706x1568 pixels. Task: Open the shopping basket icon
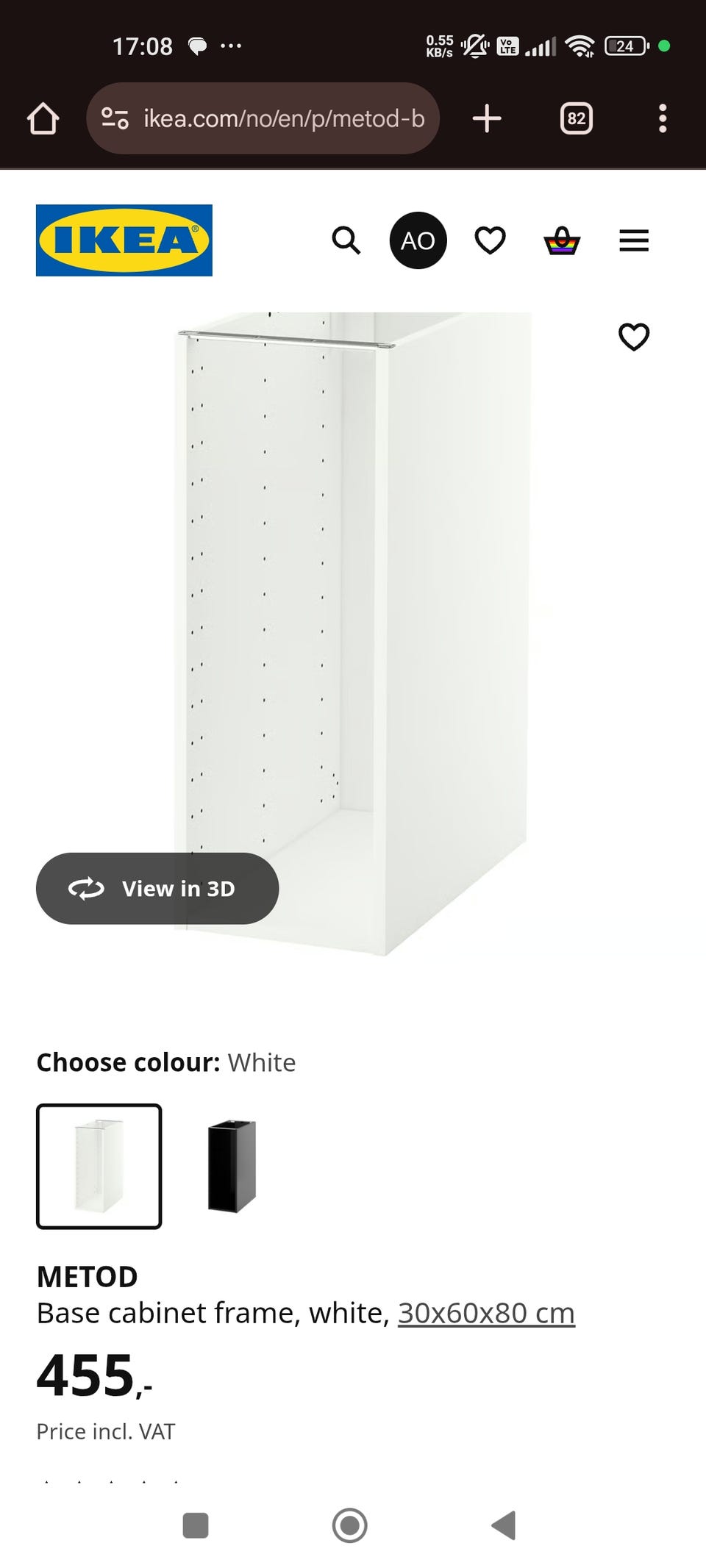pos(562,240)
